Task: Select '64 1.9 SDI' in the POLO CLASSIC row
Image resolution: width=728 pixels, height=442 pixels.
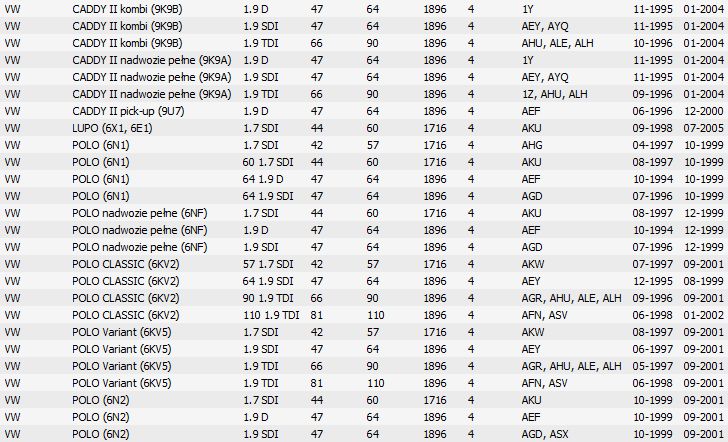Action: tap(268, 281)
